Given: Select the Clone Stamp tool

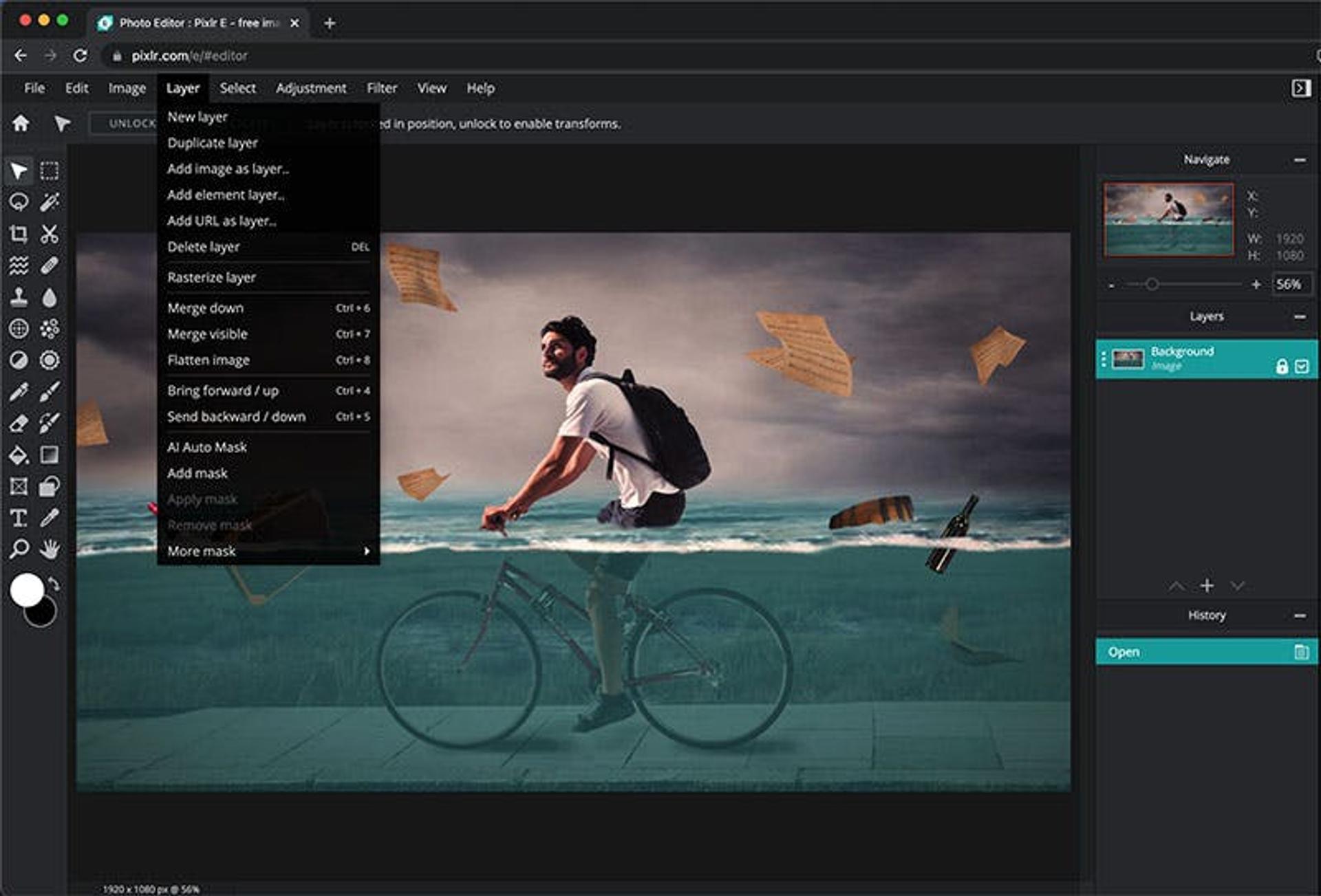Looking at the screenshot, I should pyautogui.click(x=19, y=297).
